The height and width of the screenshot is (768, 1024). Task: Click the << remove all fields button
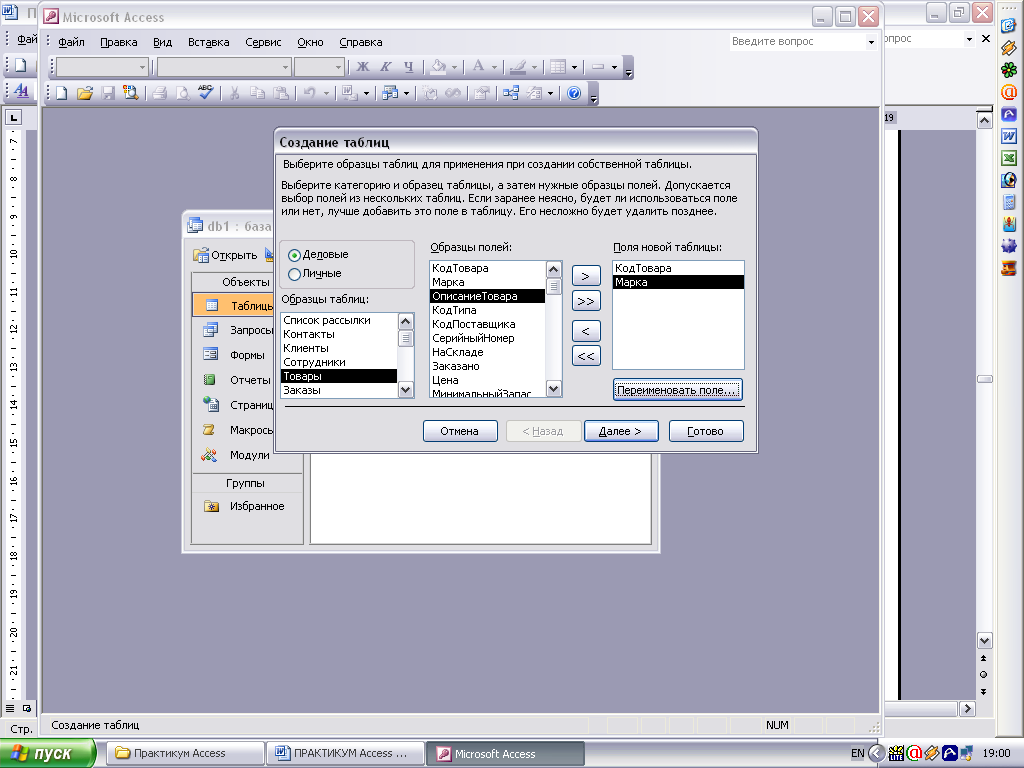coord(586,356)
